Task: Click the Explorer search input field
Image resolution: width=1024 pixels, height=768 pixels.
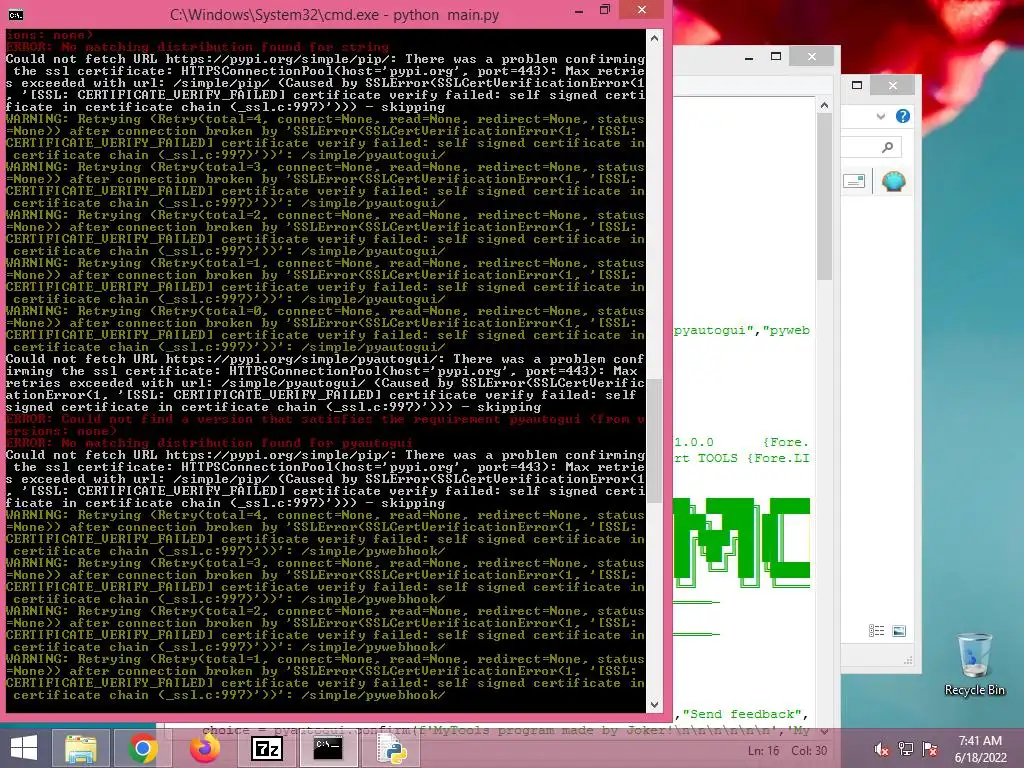Action: [x=871, y=147]
